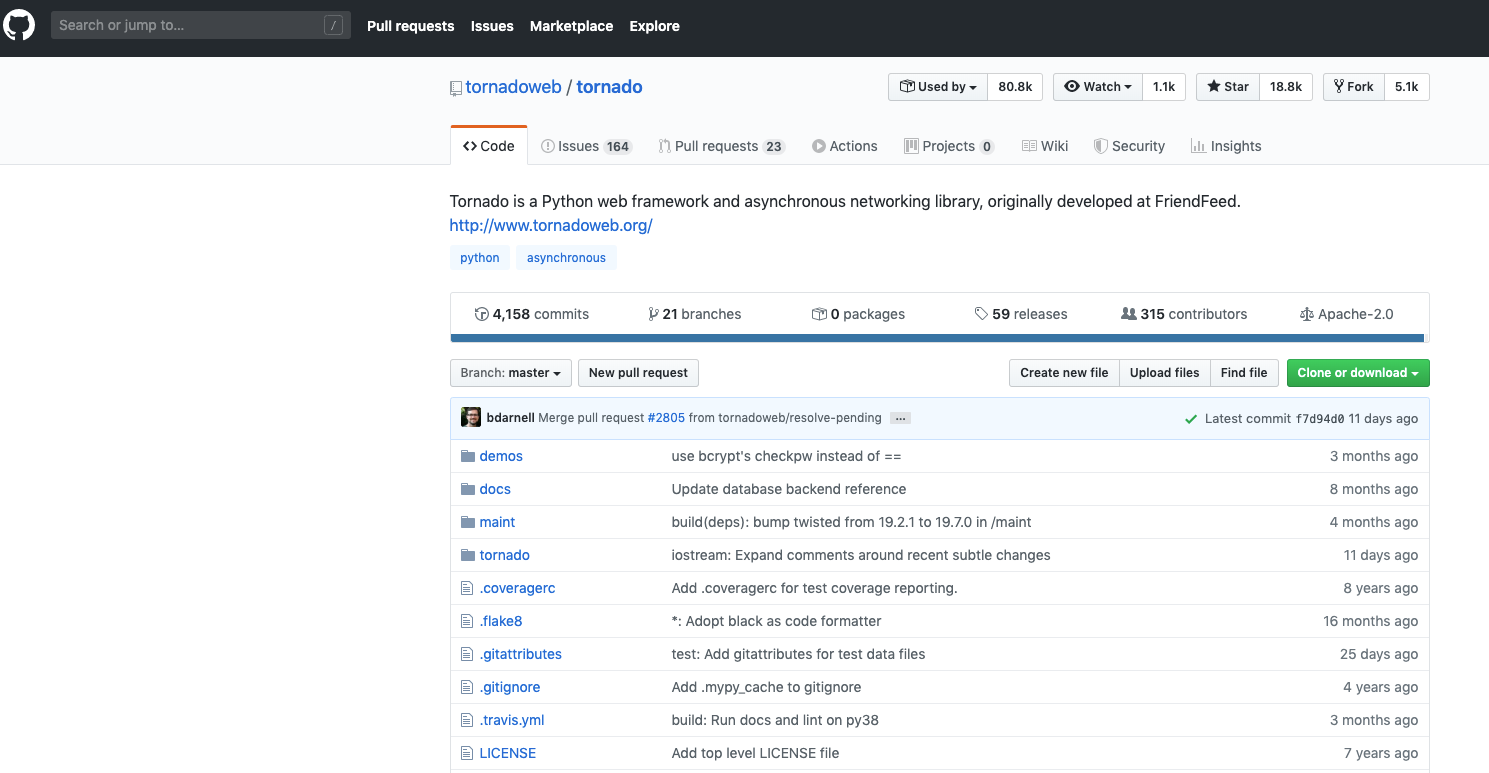Open the tornadoweb owner link
The width and height of the screenshot is (1489, 773).
tap(513, 87)
